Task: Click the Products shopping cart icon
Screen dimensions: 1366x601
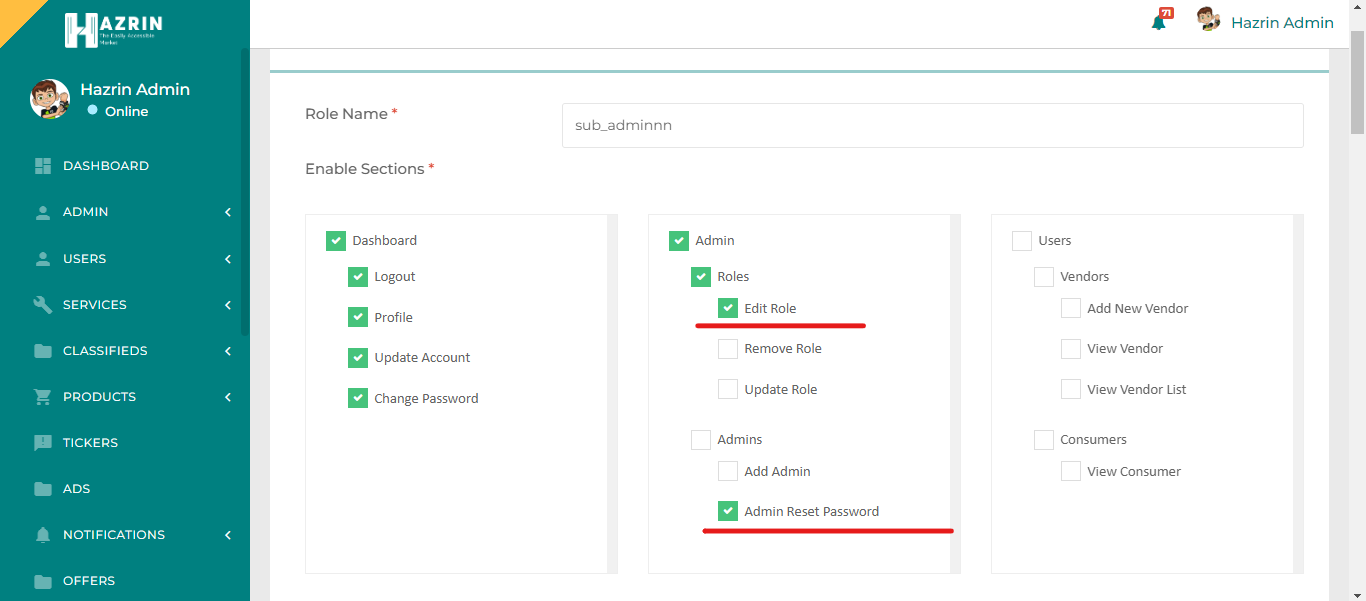Action: tap(43, 397)
